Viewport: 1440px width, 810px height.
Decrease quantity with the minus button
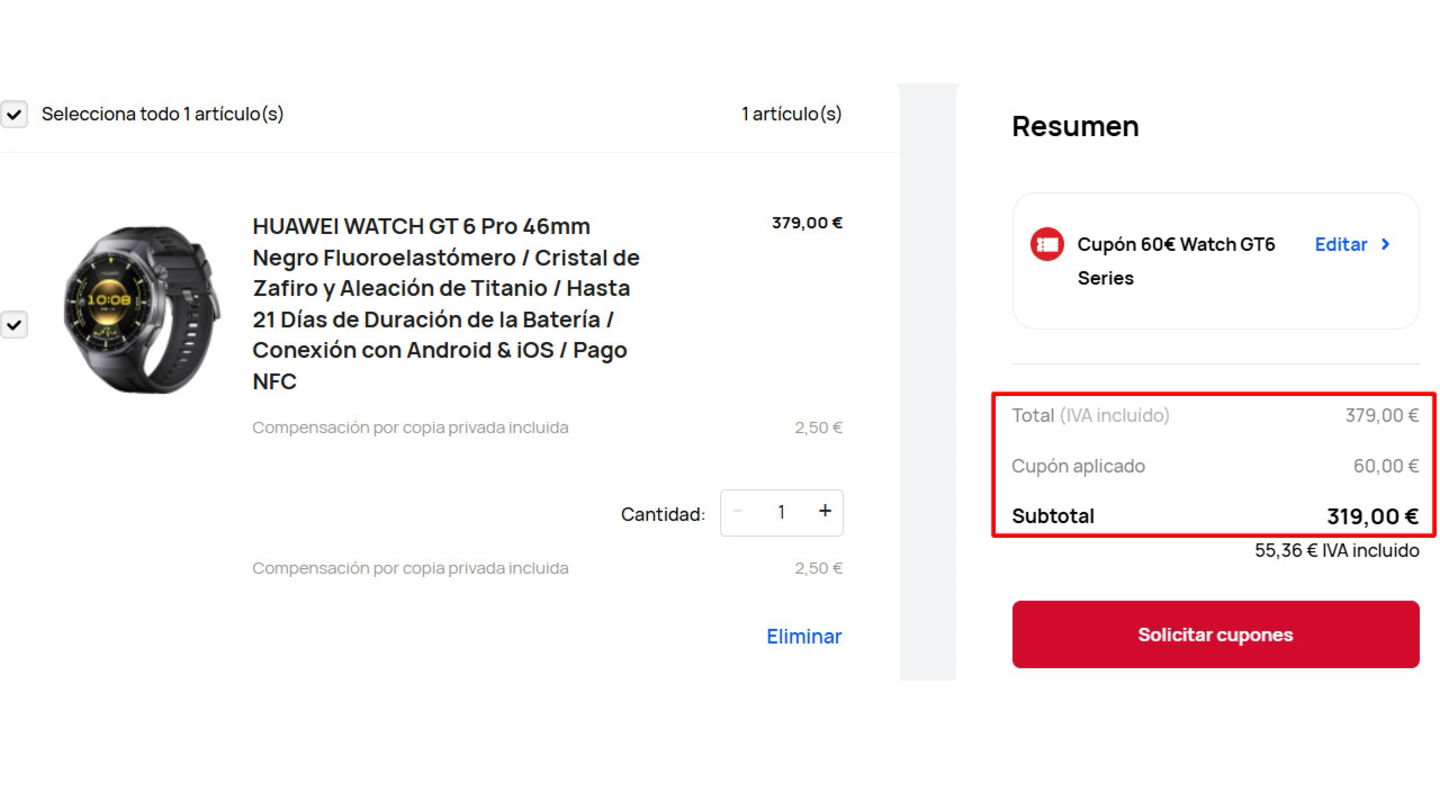[x=739, y=512]
